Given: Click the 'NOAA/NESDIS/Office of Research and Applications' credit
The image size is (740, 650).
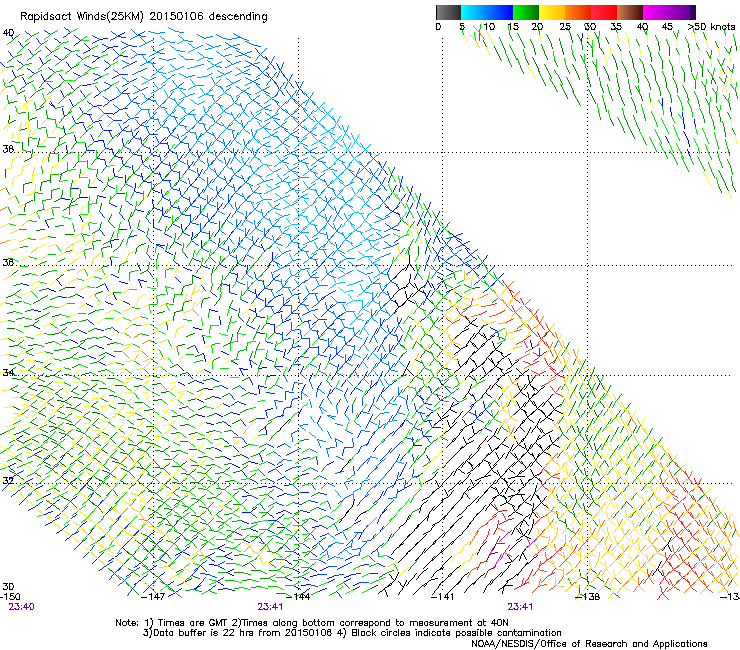Looking at the screenshot, I should pos(589,644).
